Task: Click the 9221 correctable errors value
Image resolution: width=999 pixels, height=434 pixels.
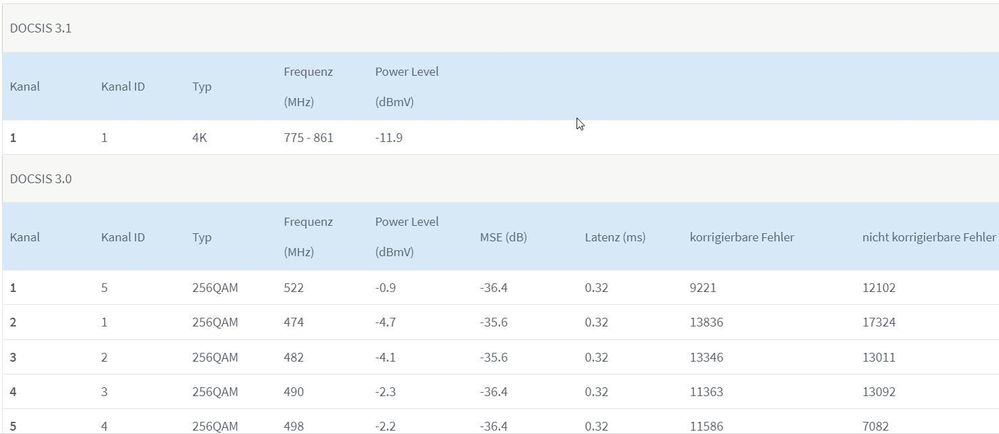Action: pyautogui.click(x=704, y=288)
